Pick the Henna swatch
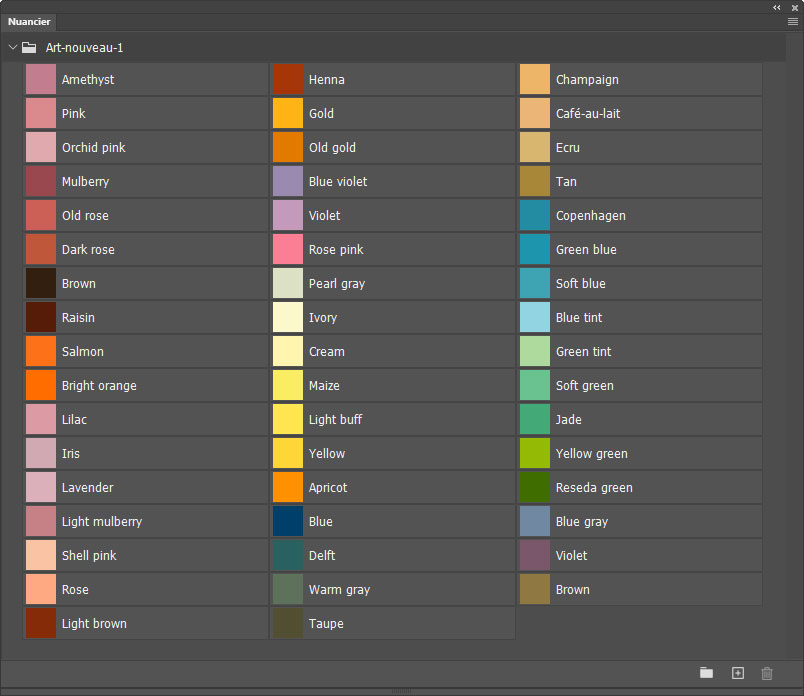This screenshot has width=804, height=696. click(x=288, y=79)
